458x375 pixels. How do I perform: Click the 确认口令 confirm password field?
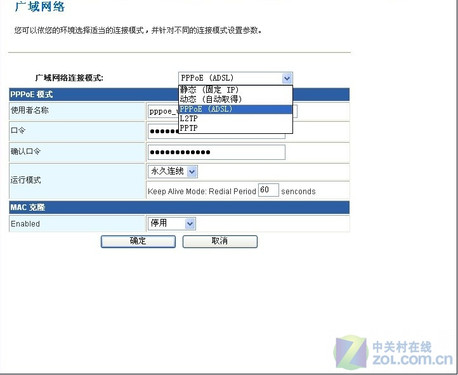[x=217, y=152]
